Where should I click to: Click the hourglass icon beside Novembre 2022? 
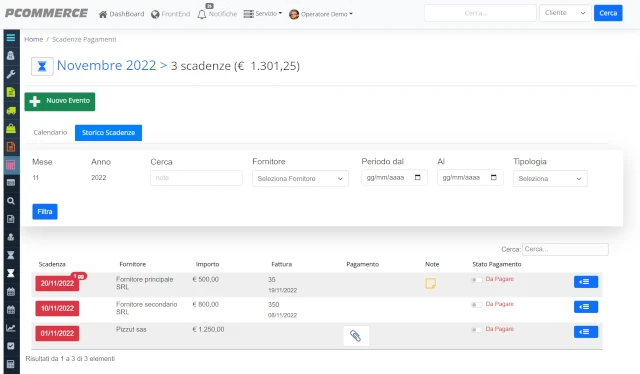[x=42, y=66]
